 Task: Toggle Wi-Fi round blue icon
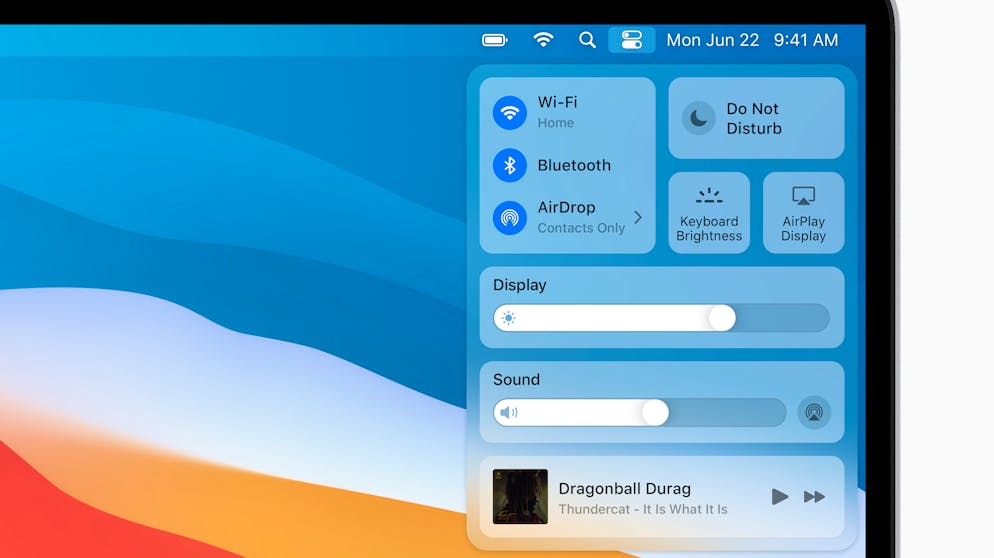coord(510,113)
